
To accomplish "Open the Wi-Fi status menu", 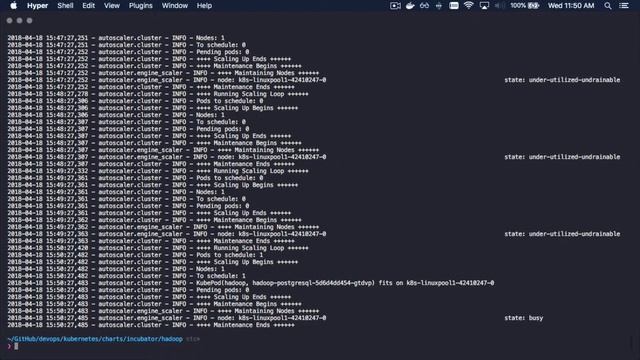I will tap(469, 6).
